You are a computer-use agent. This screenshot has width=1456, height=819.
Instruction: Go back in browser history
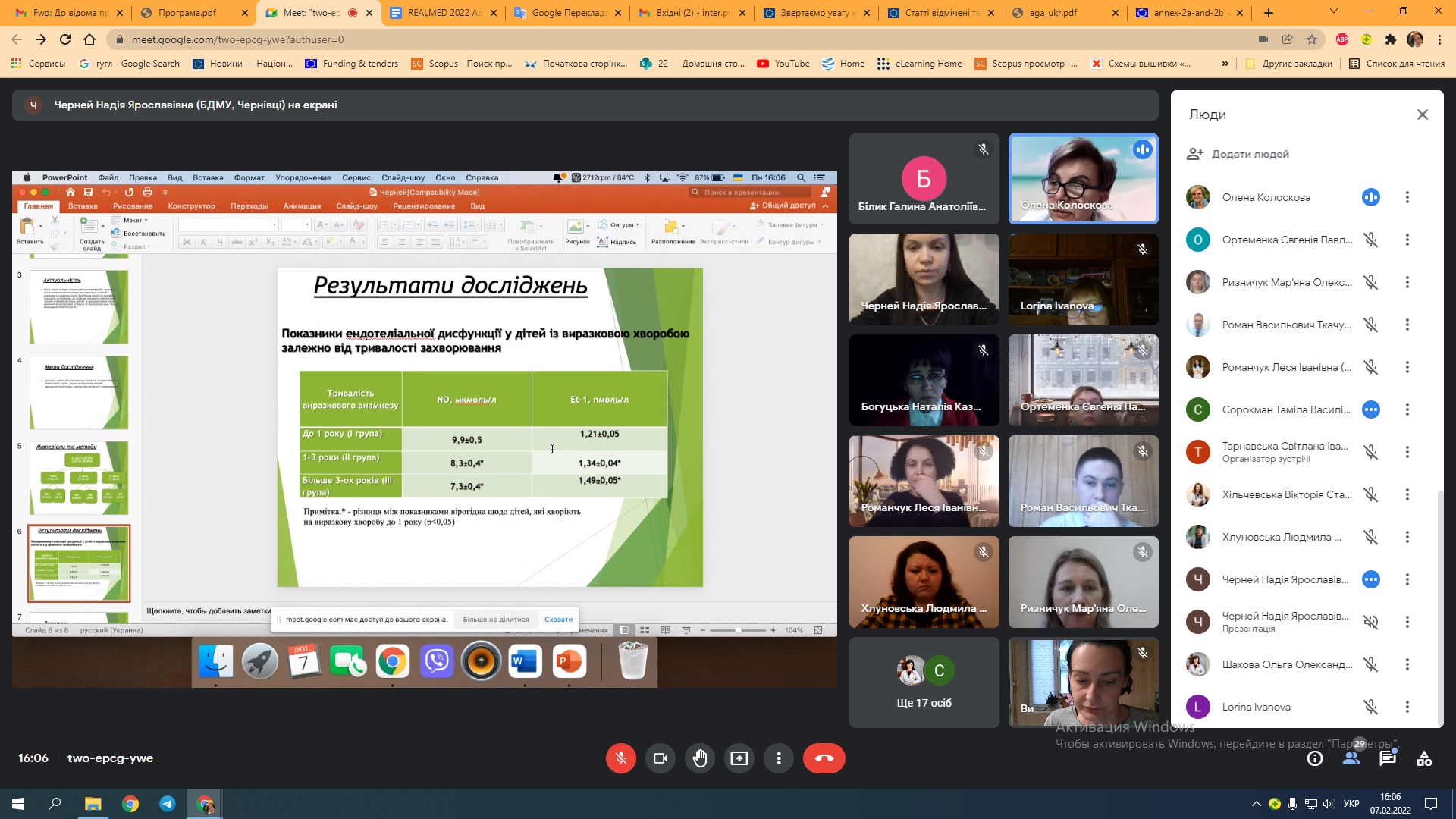[17, 39]
